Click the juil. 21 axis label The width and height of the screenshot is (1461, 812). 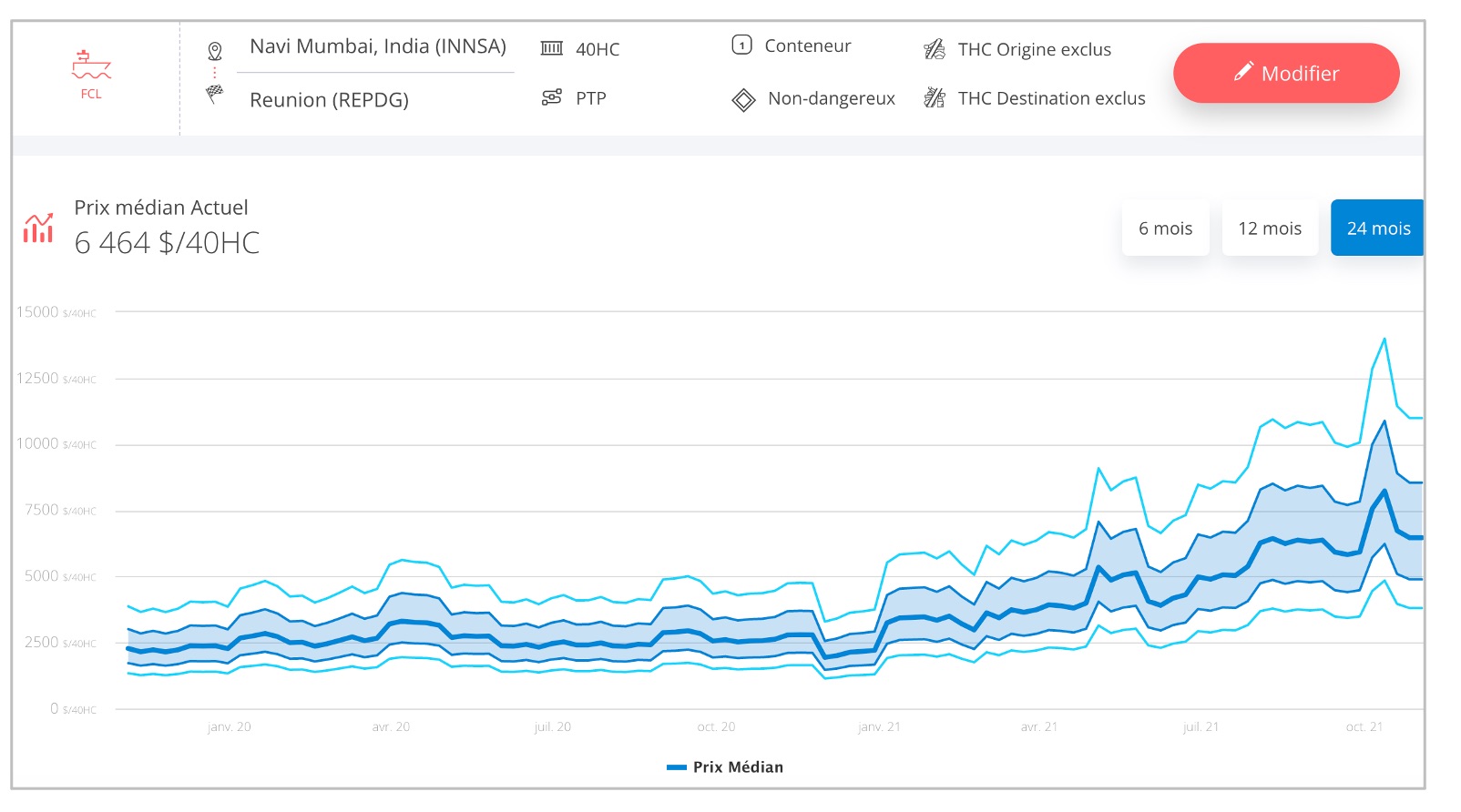(1200, 727)
